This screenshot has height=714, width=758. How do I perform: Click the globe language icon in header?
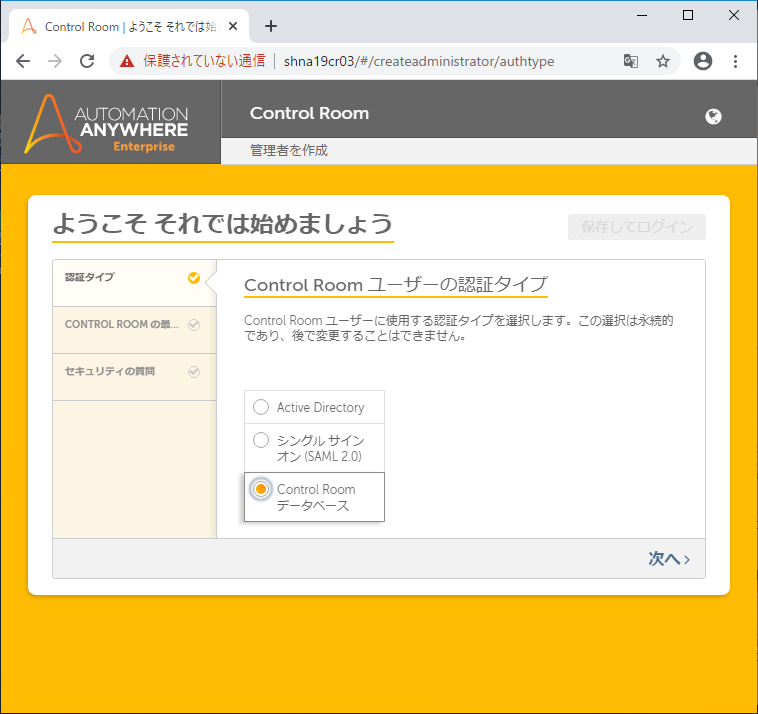pyautogui.click(x=713, y=116)
